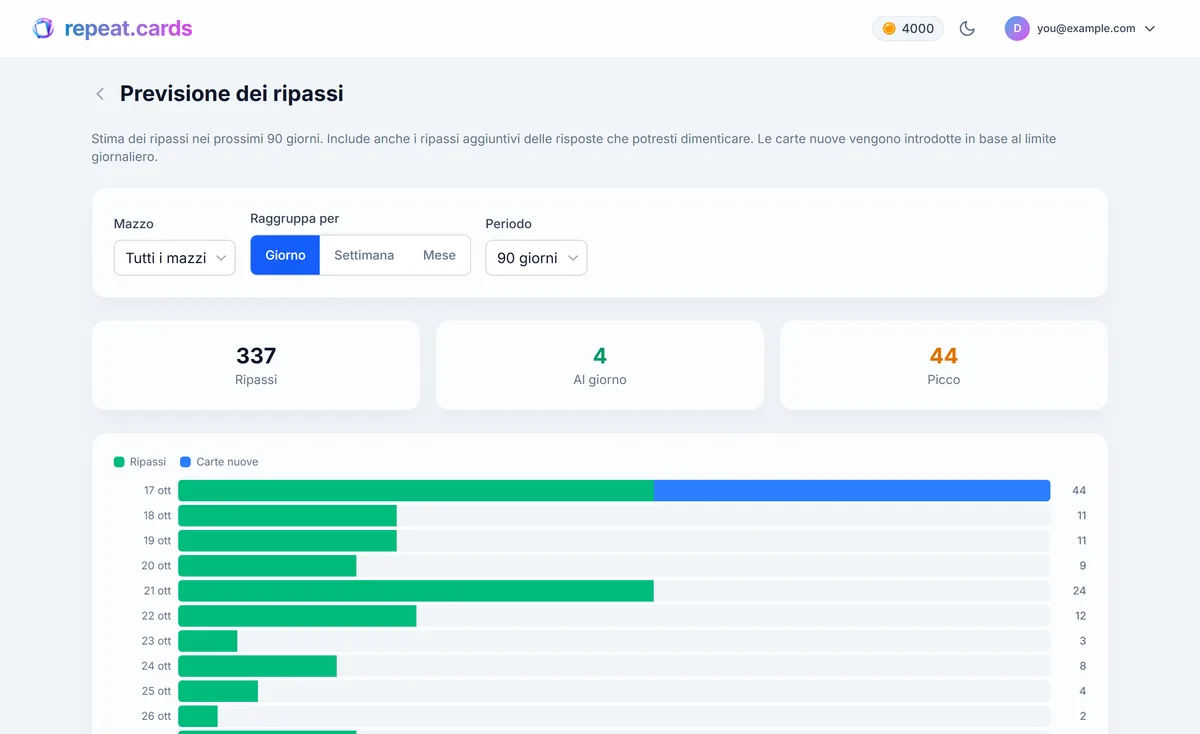Group by Giorno
This screenshot has width=1200, height=734.
(285, 255)
